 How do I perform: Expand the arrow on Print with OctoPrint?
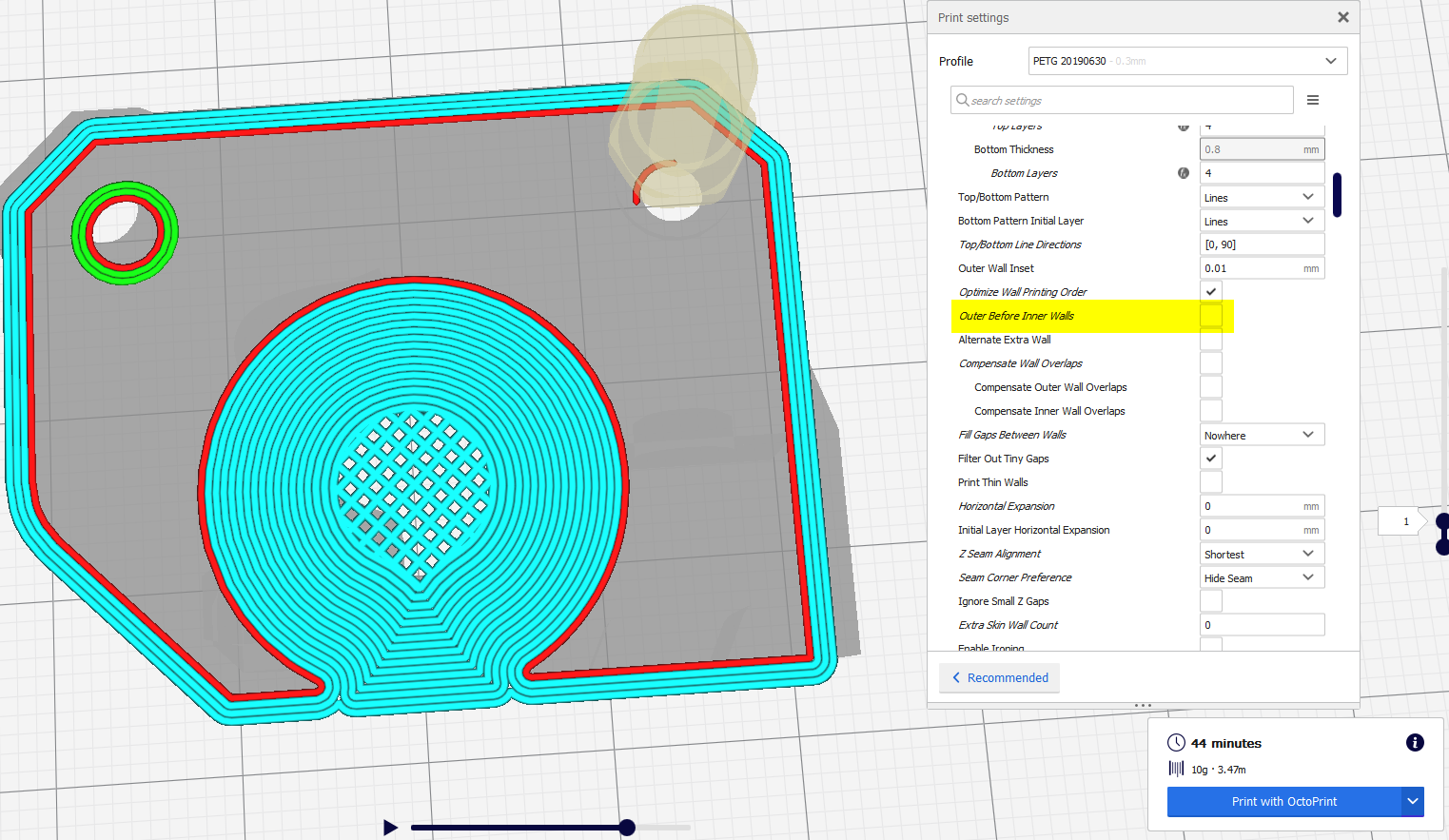1412,802
